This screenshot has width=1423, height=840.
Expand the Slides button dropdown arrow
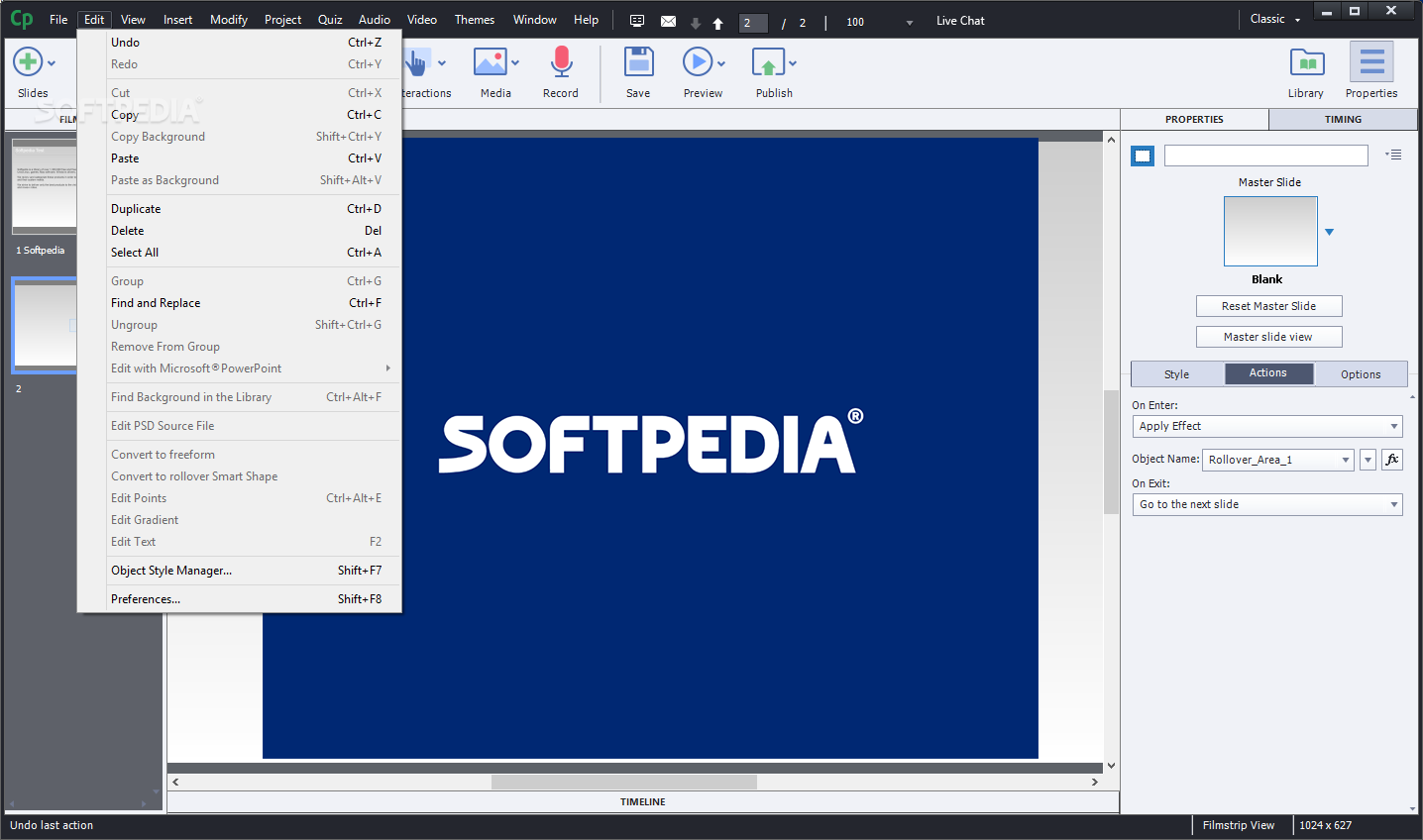tap(52, 63)
